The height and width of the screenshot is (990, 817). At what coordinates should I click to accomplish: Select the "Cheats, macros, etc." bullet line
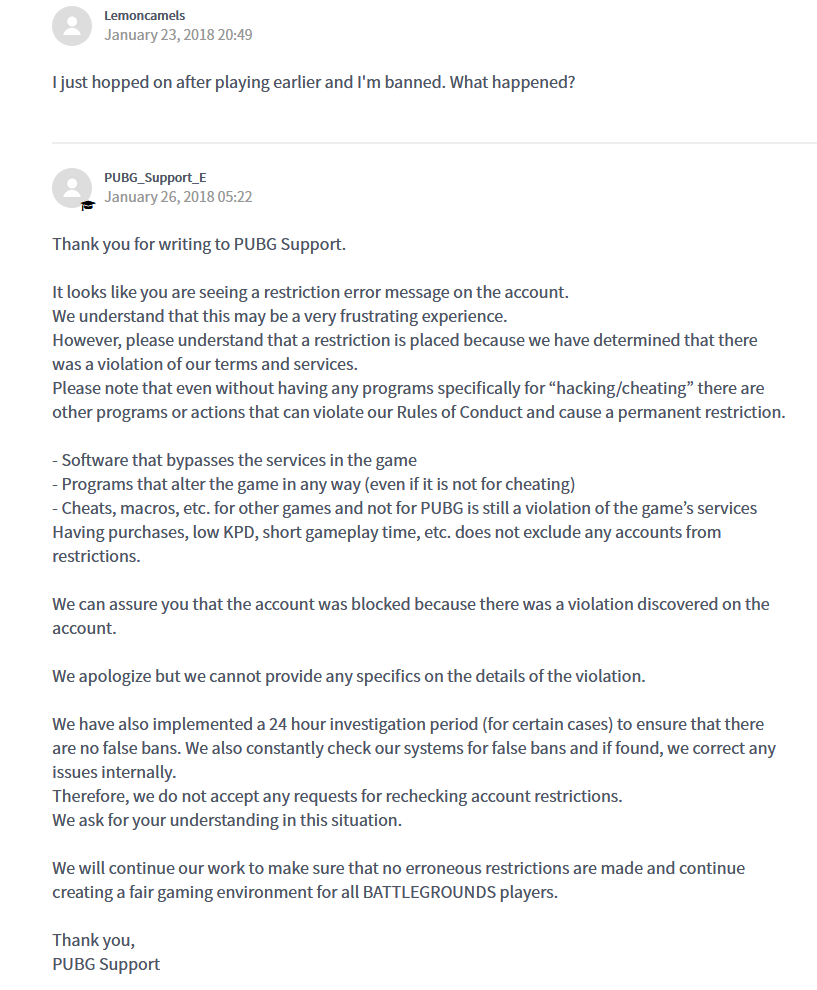coord(405,508)
